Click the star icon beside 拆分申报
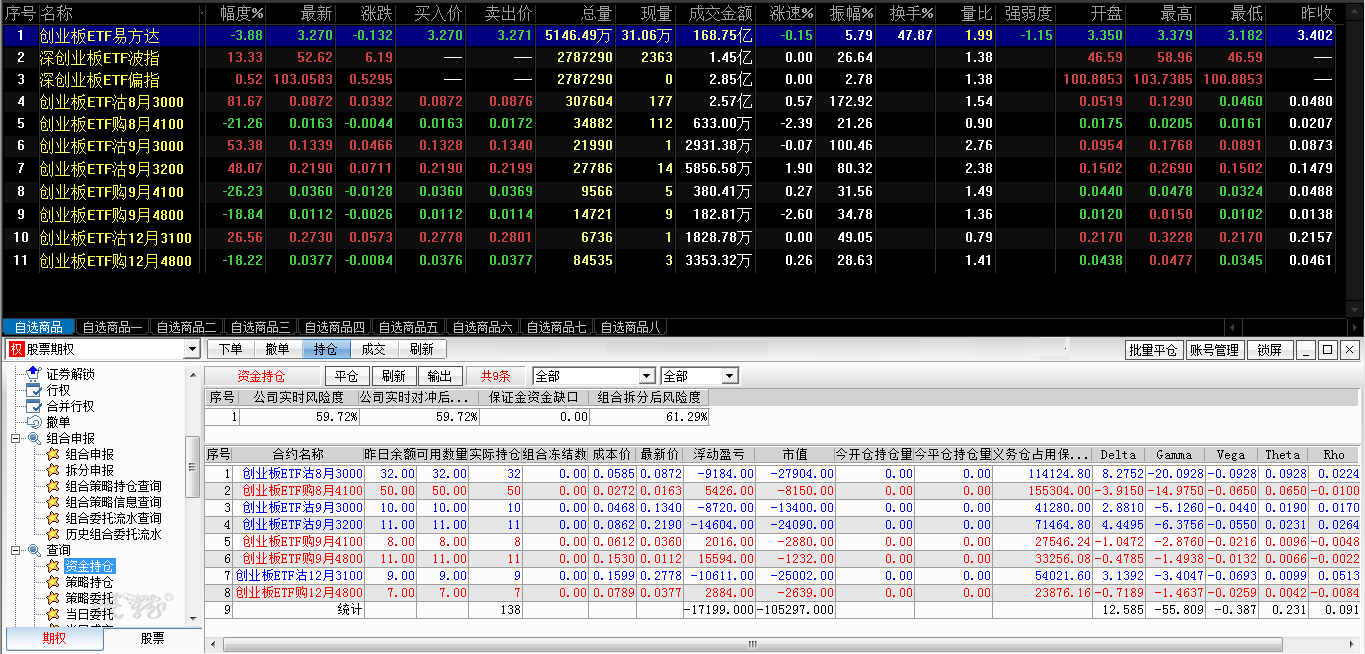The image size is (1365, 654). click(x=54, y=470)
